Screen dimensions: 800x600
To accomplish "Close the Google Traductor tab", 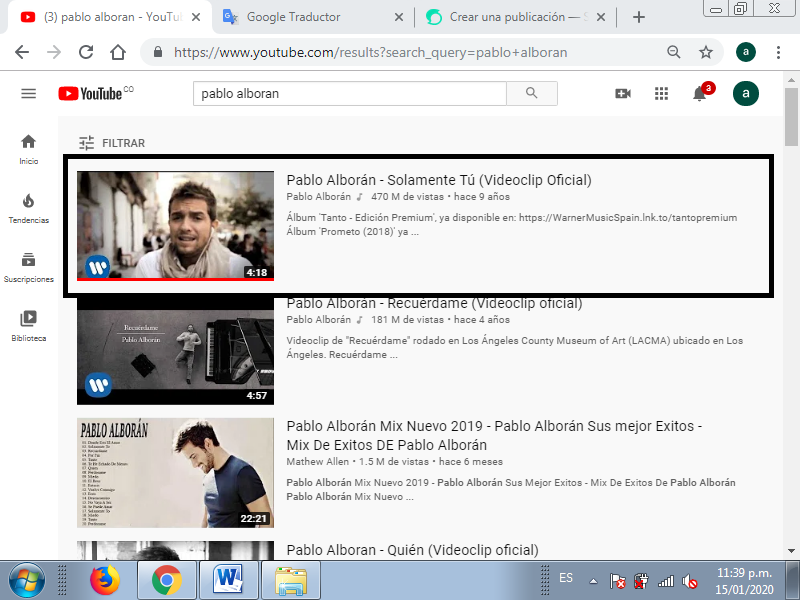I will coord(399,17).
